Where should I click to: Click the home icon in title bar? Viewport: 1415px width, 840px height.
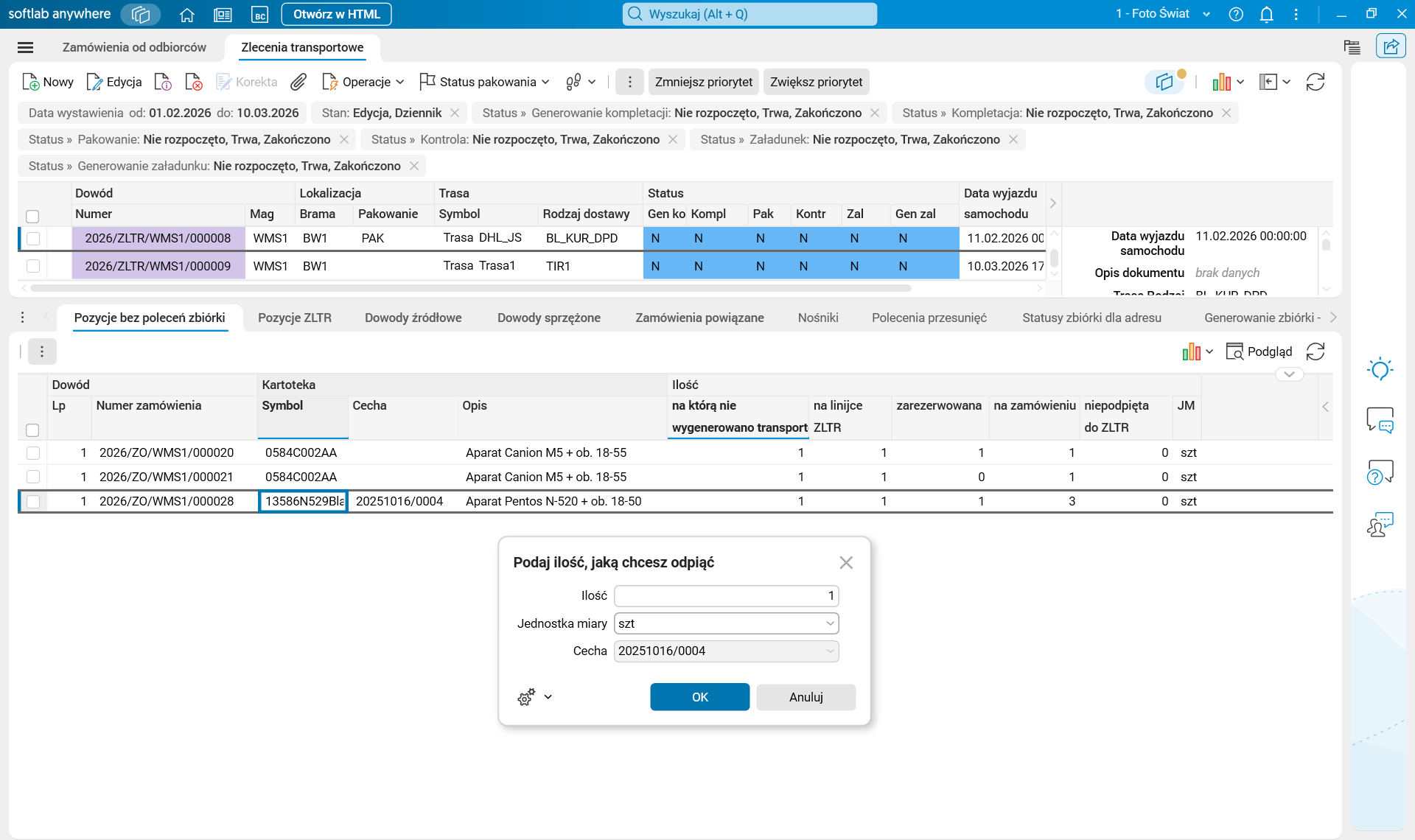click(187, 14)
